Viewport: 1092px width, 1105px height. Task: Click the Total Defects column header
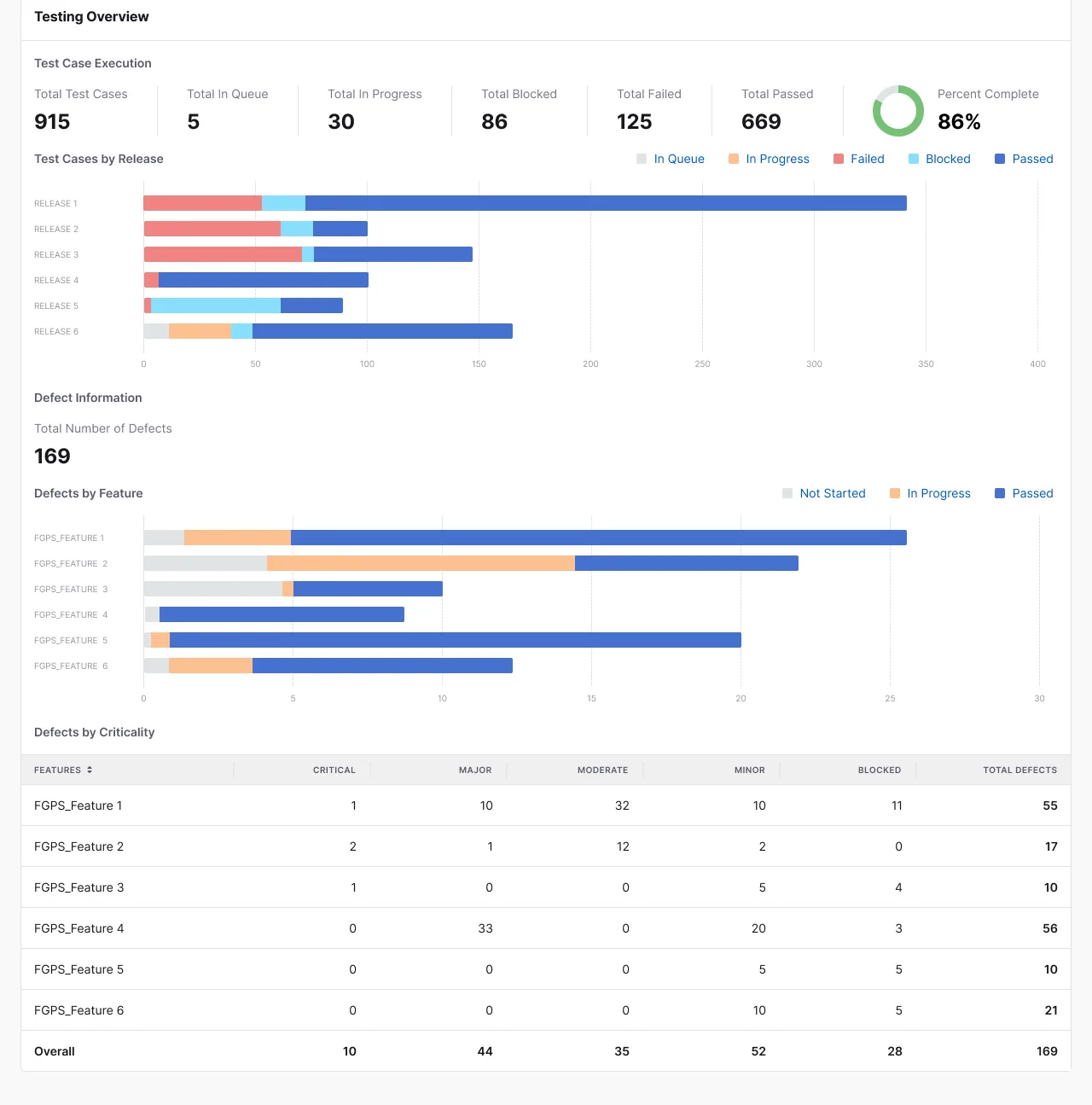tap(1019, 770)
